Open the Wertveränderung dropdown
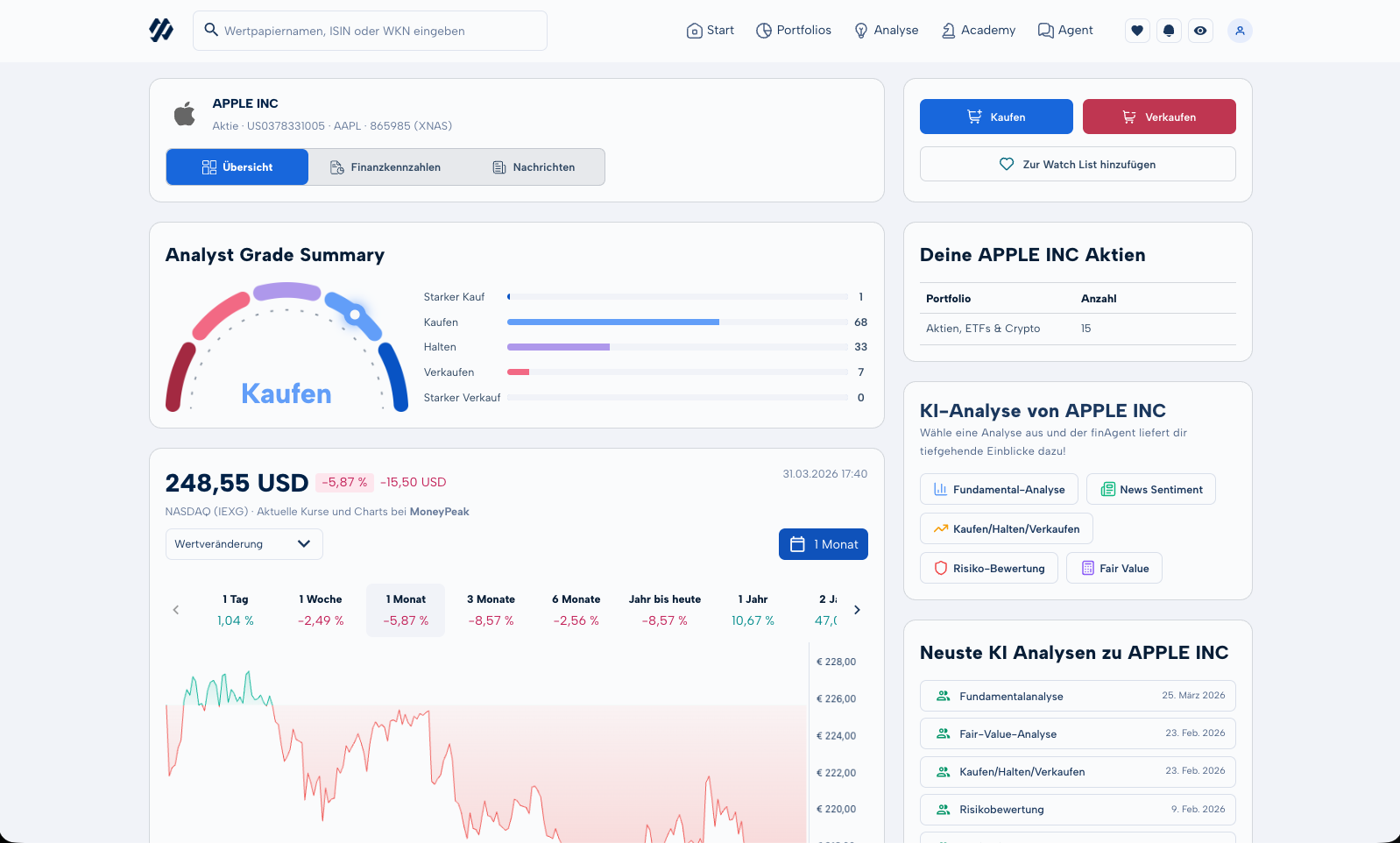The image size is (1400, 843). click(244, 544)
